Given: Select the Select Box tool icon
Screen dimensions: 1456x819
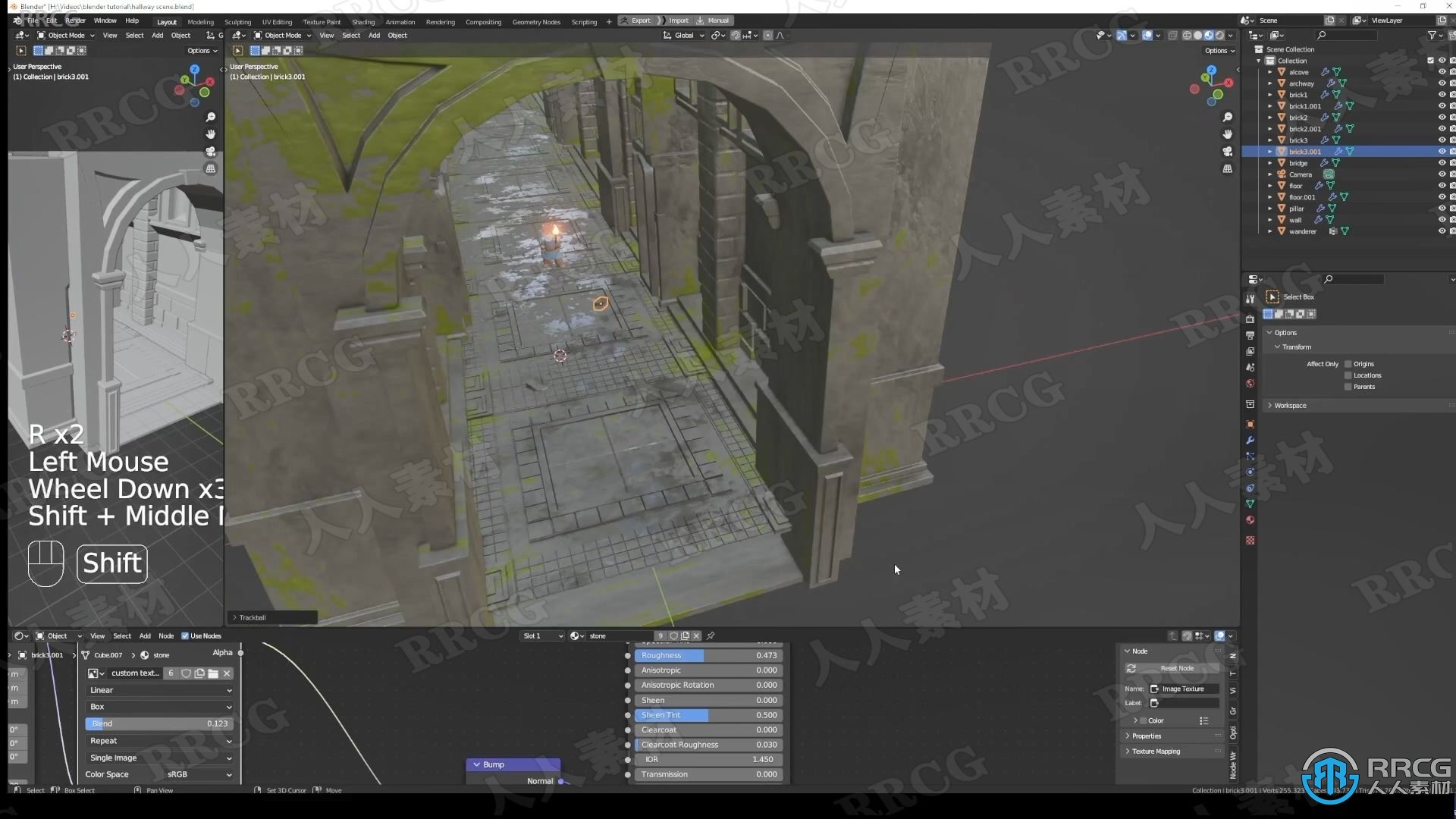Looking at the screenshot, I should point(1272,297).
